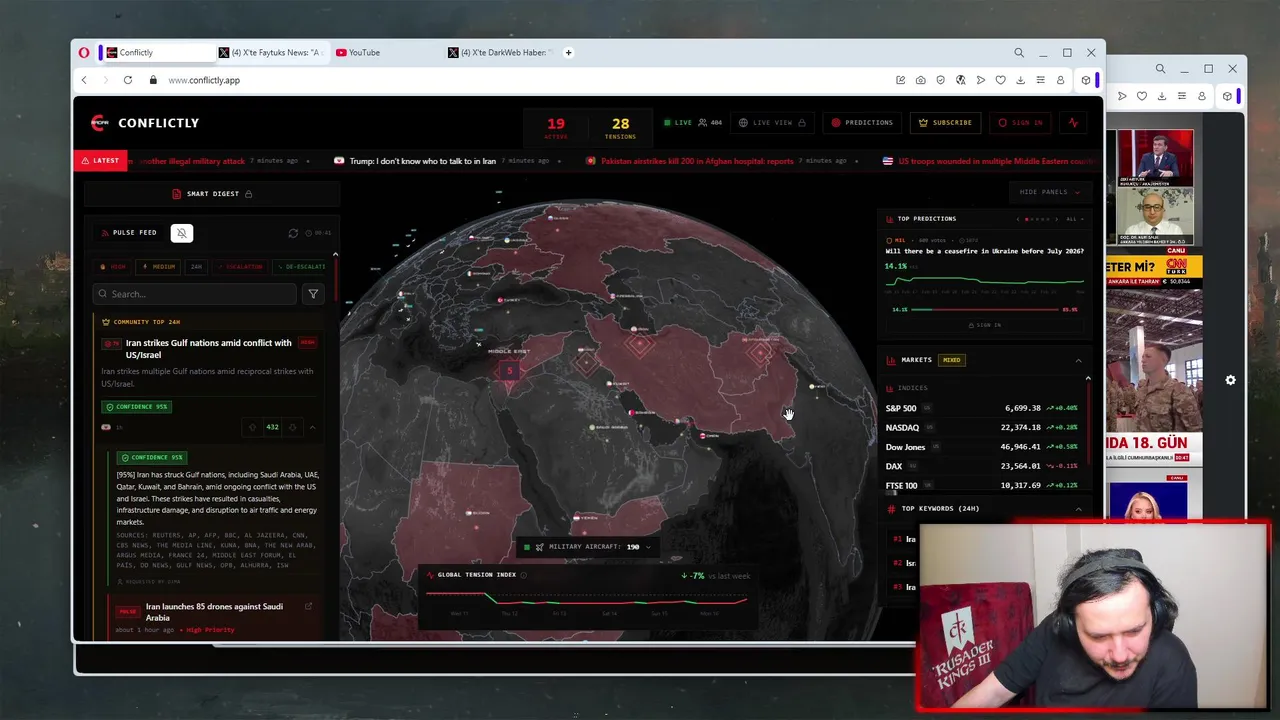Open heart bookmarks in background browser window
The height and width of the screenshot is (720, 1280).
tap(1141, 96)
